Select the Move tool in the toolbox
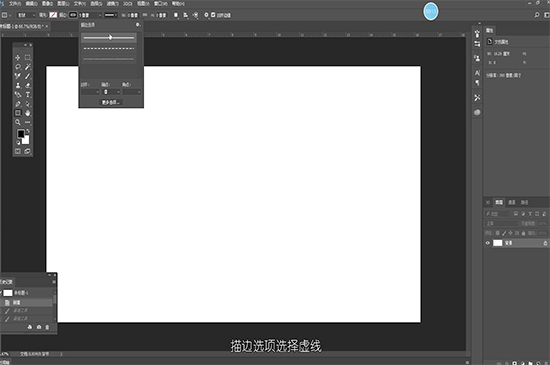 tap(18, 58)
